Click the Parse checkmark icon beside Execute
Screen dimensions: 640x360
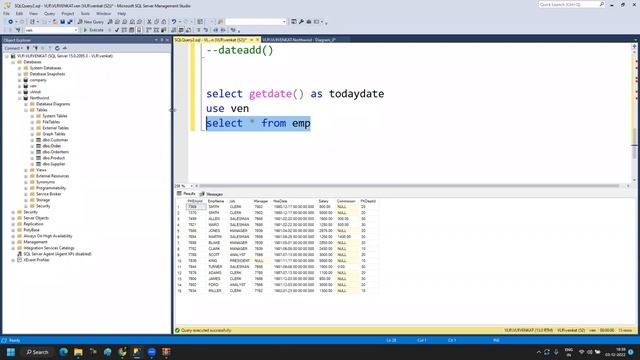117,30
